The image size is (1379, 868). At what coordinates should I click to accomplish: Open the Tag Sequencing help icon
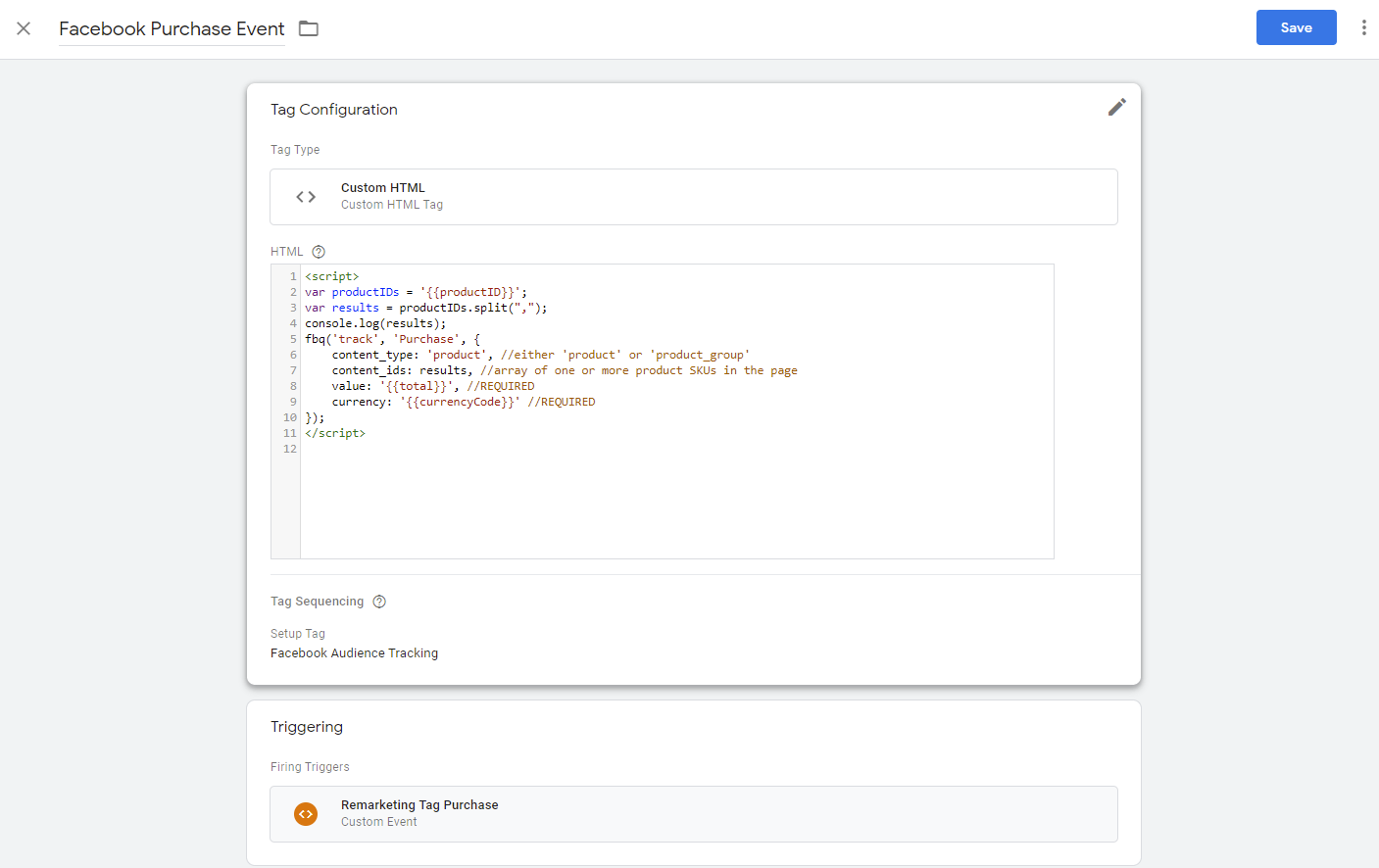[x=379, y=602]
